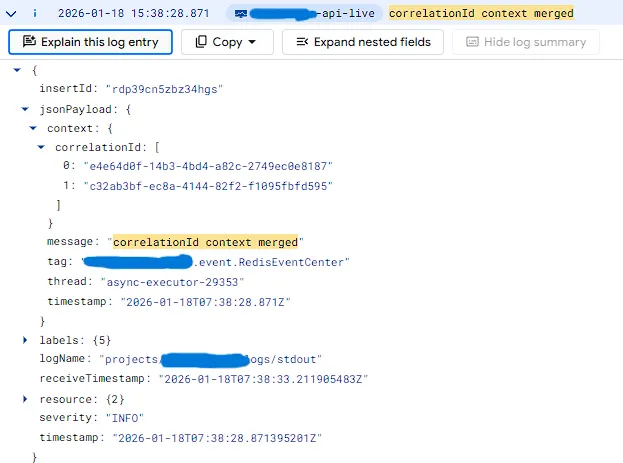Click the resource field name

66,399
